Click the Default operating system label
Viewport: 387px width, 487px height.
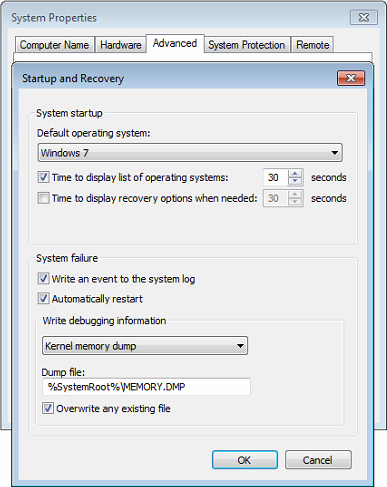click(94, 133)
